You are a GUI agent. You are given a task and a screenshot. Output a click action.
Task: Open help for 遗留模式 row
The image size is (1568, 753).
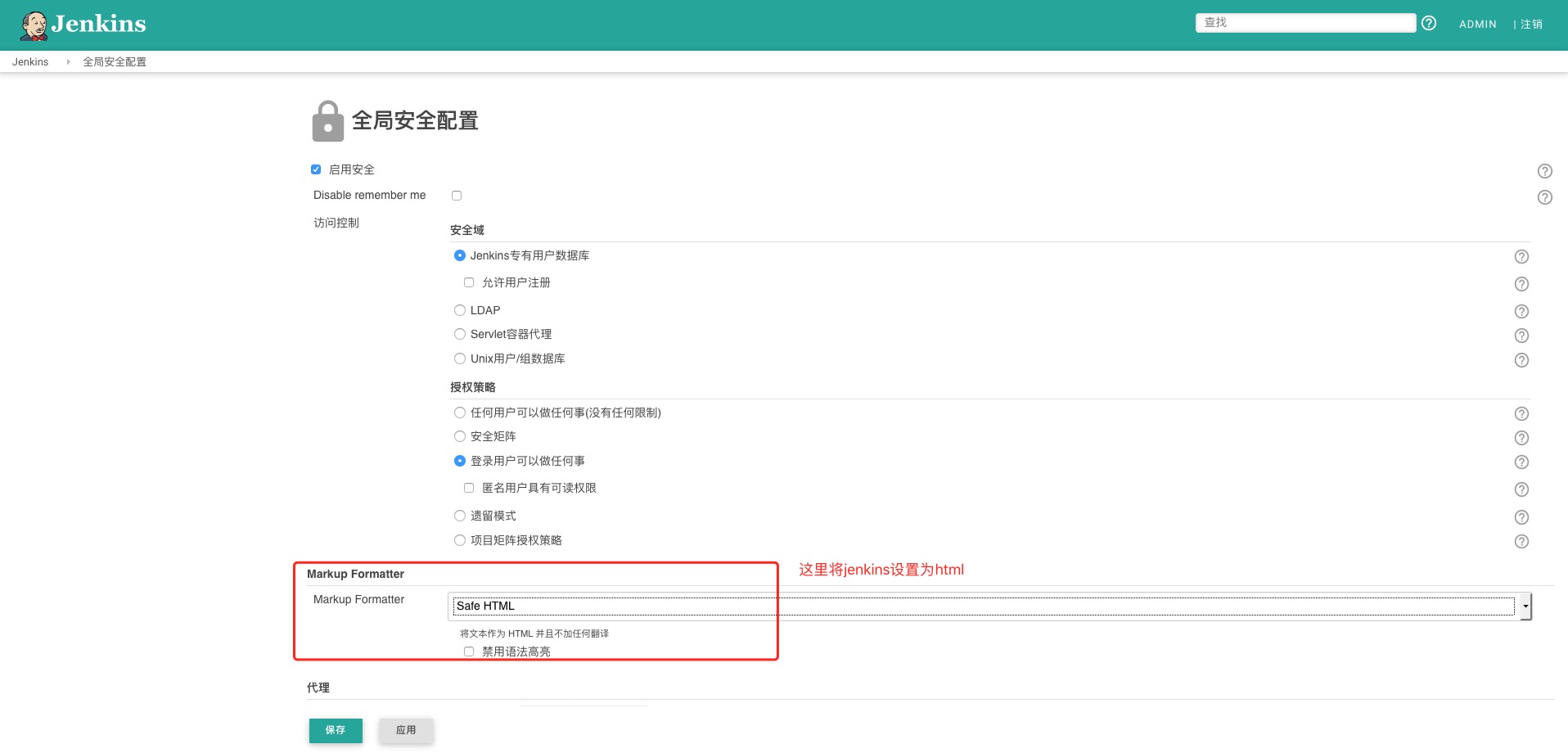(x=1521, y=517)
